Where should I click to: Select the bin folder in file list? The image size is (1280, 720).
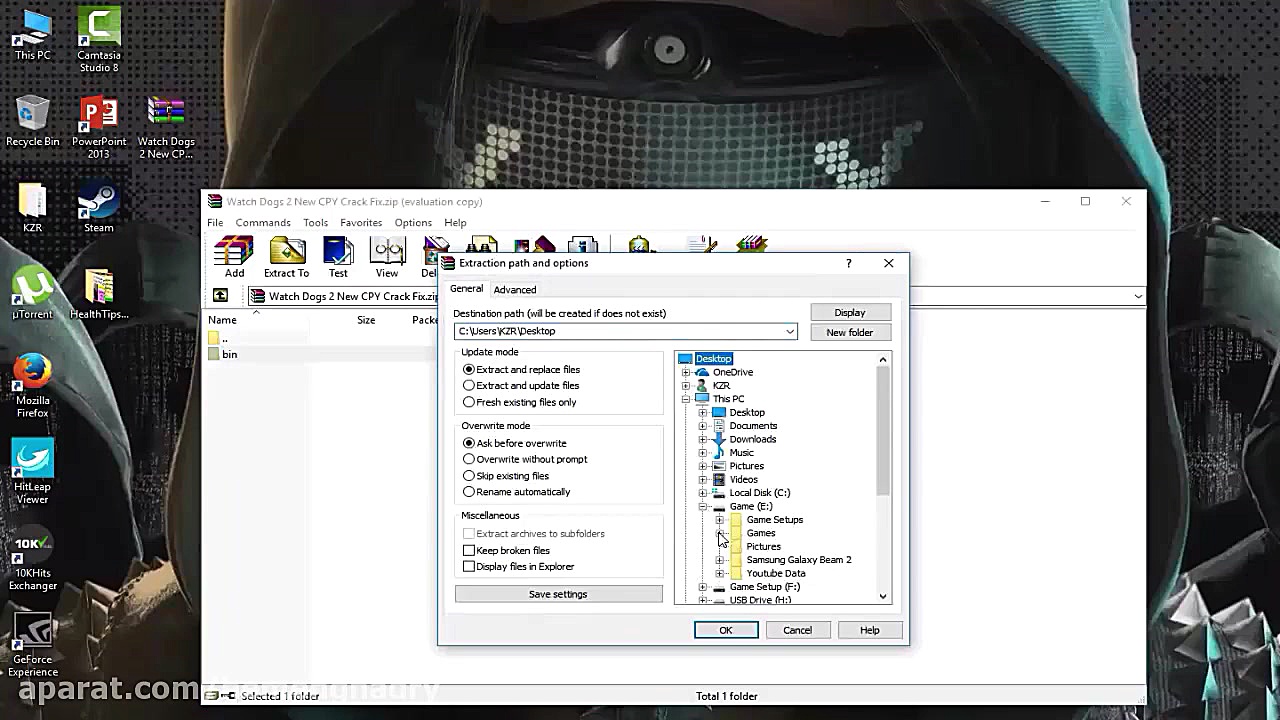[x=229, y=354]
